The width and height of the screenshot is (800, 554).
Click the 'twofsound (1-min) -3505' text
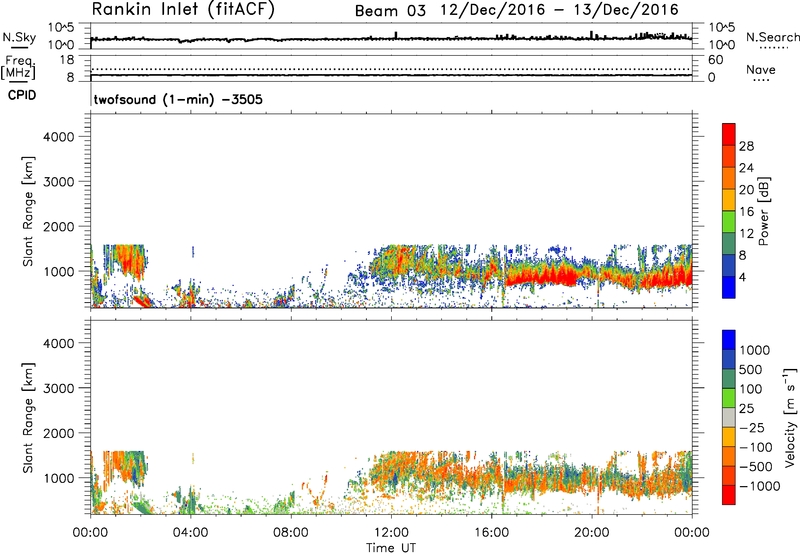click(x=178, y=99)
